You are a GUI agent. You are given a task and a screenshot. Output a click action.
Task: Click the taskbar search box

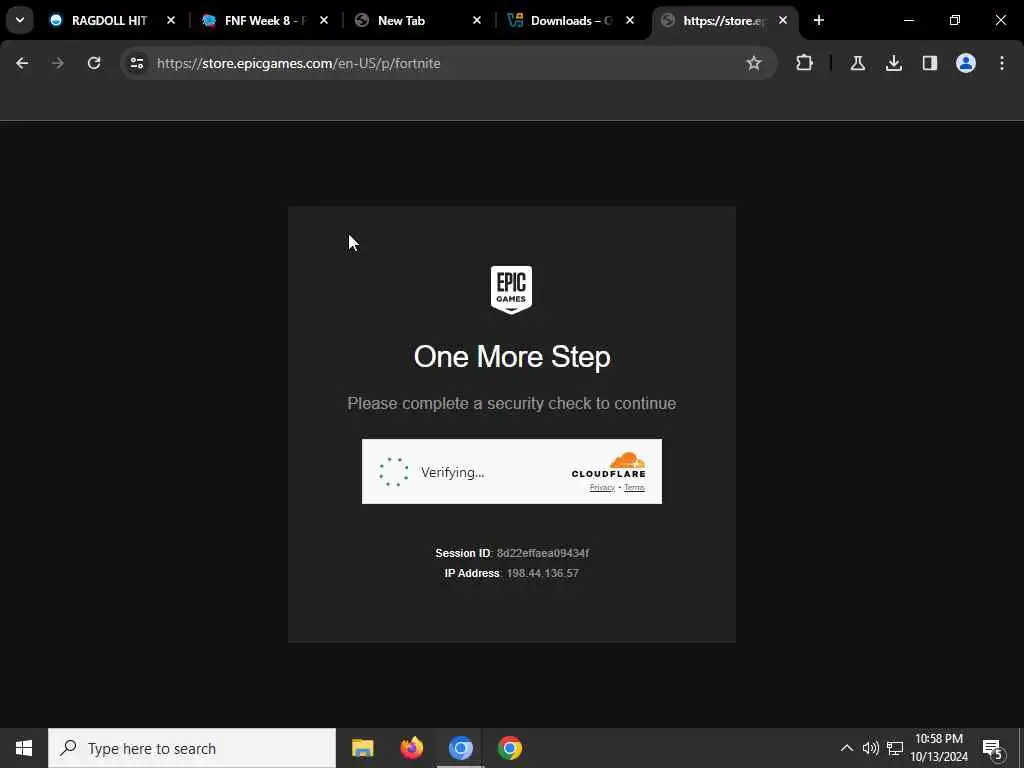click(192, 748)
